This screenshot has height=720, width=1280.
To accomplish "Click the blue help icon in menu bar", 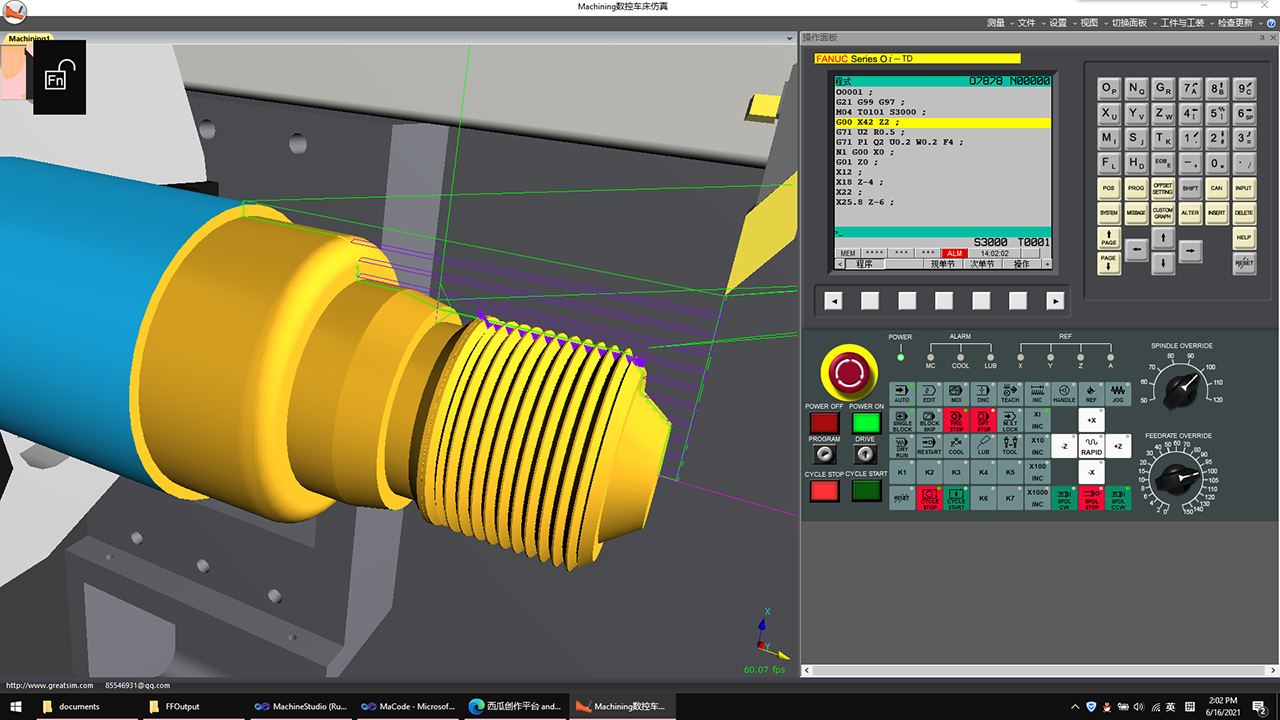I will pos(1271,23).
